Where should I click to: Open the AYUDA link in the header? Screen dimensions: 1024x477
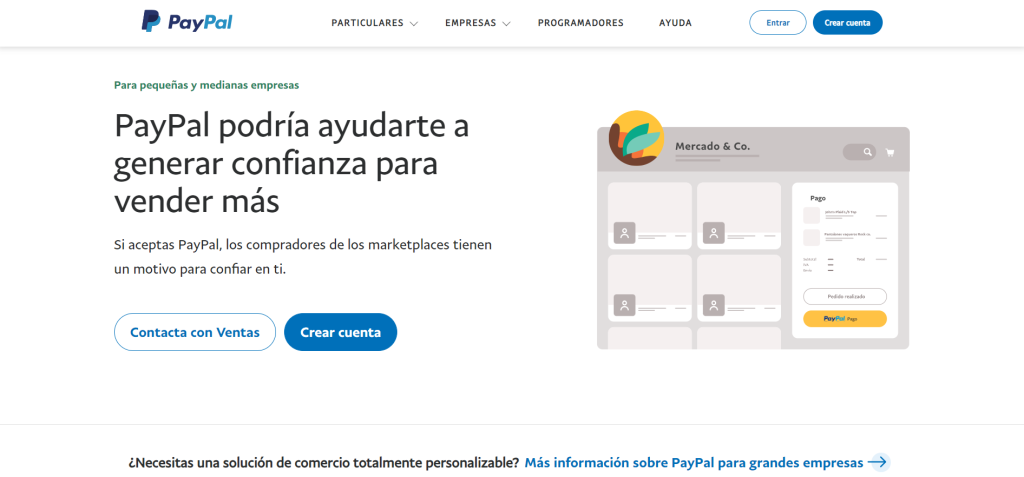(x=675, y=23)
